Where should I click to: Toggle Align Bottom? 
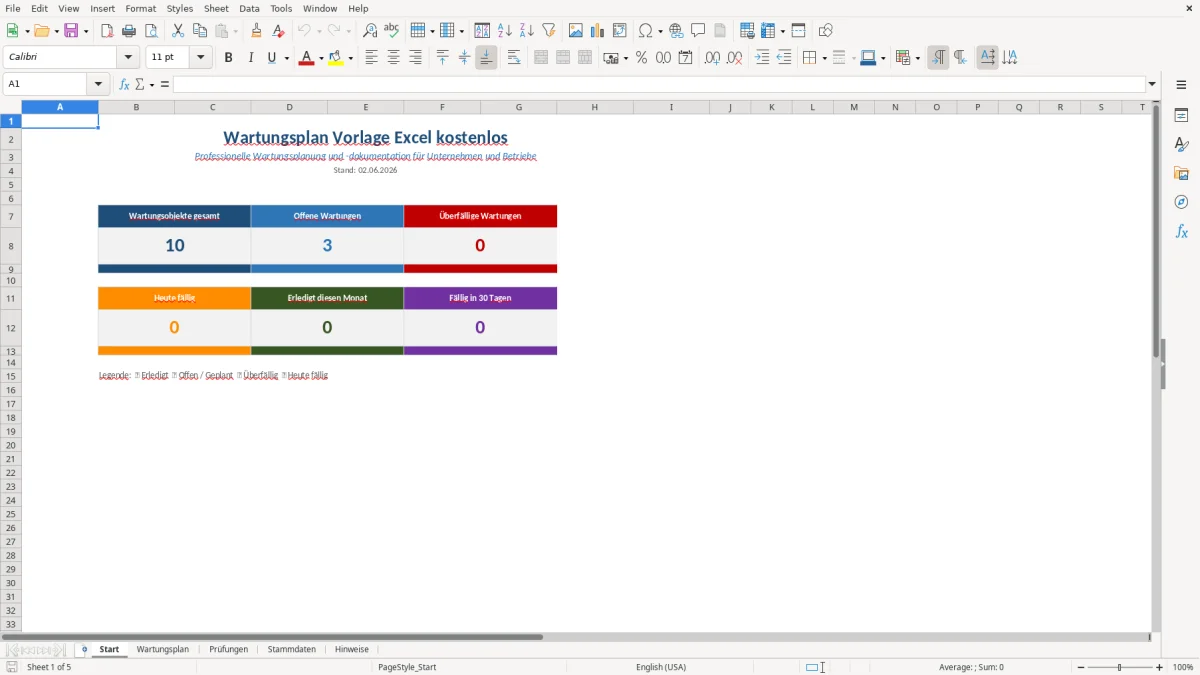click(486, 58)
